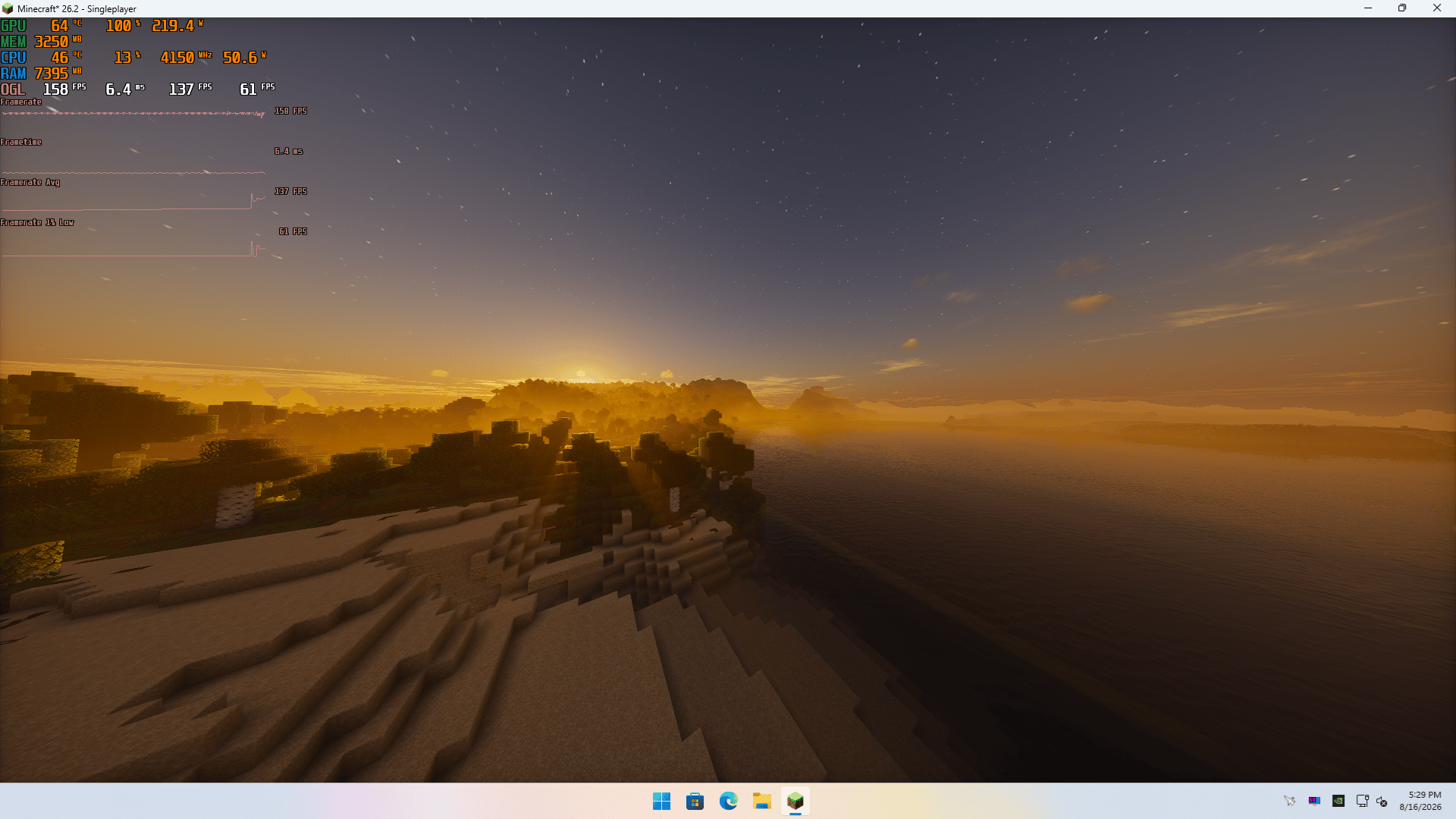The width and height of the screenshot is (1456, 819).
Task: Click the CPU temperature "46 °C" reading
Action: coord(66,58)
